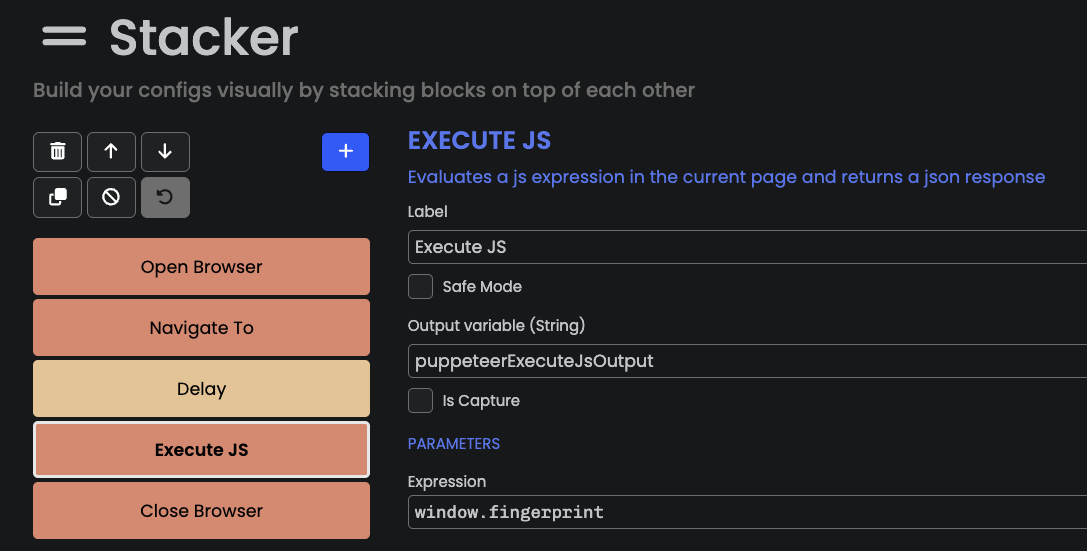Delete the selected block with trash icon

click(58, 152)
